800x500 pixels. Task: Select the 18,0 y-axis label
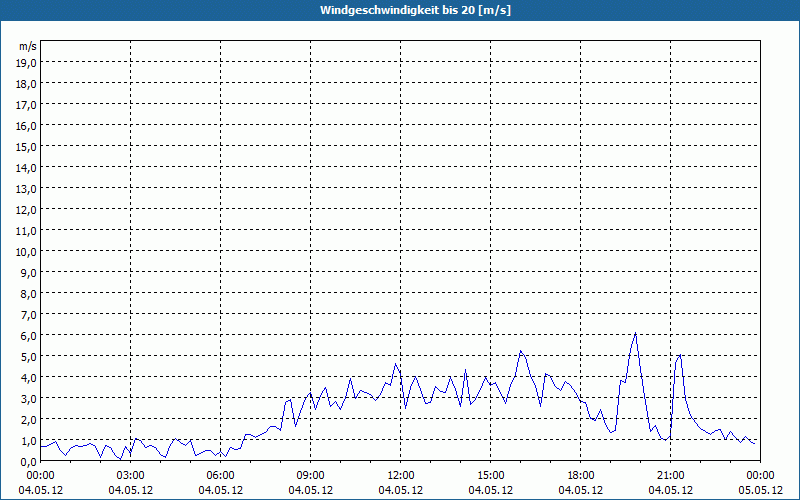[x=27, y=84]
